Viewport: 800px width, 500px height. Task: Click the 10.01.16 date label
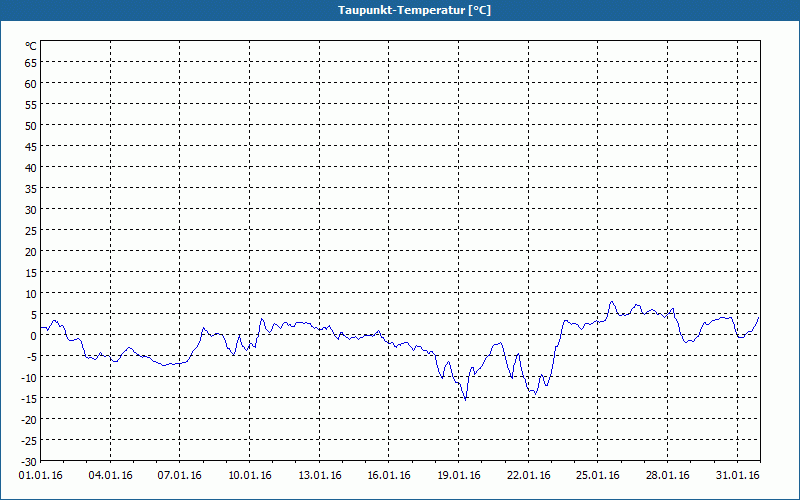249,476
